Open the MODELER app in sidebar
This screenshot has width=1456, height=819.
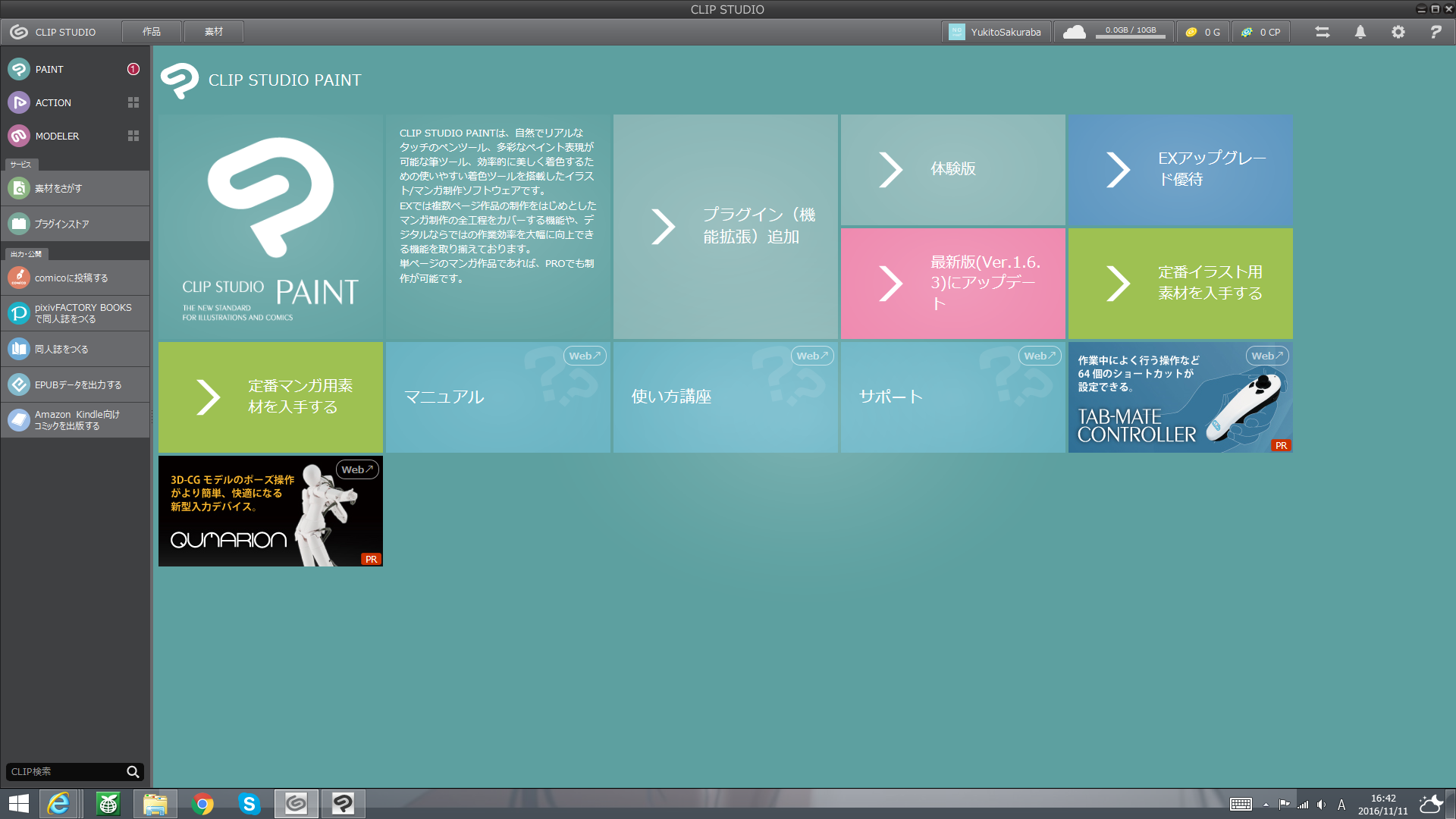(x=61, y=136)
